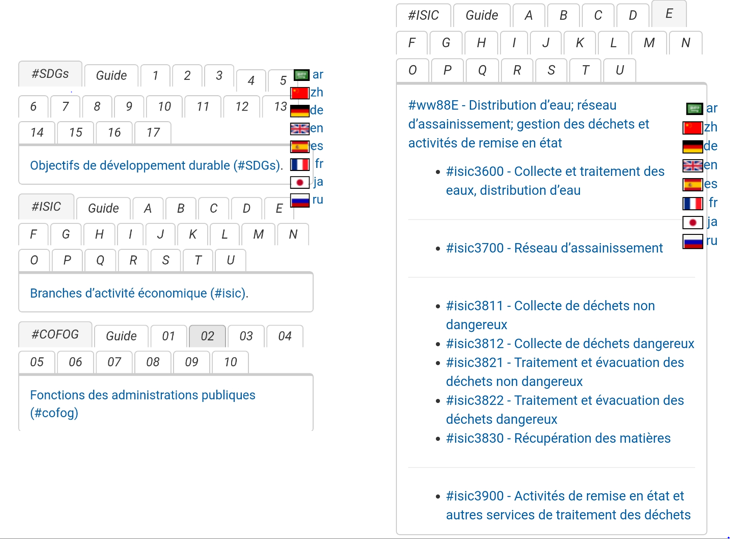730x539 pixels.
Task: Choose the Russian flag in the left panel
Action: 300,200
